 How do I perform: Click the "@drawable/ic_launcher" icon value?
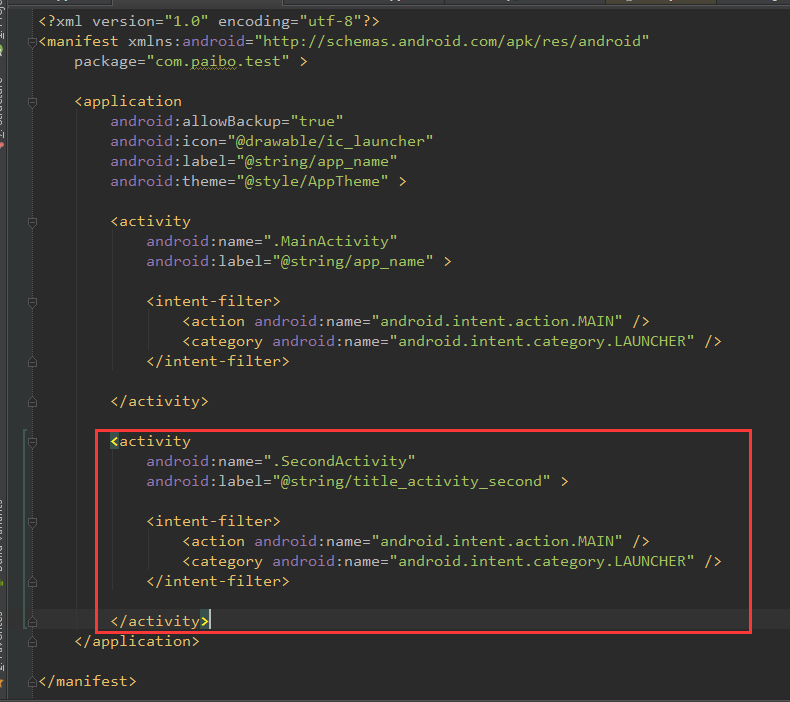coord(330,142)
